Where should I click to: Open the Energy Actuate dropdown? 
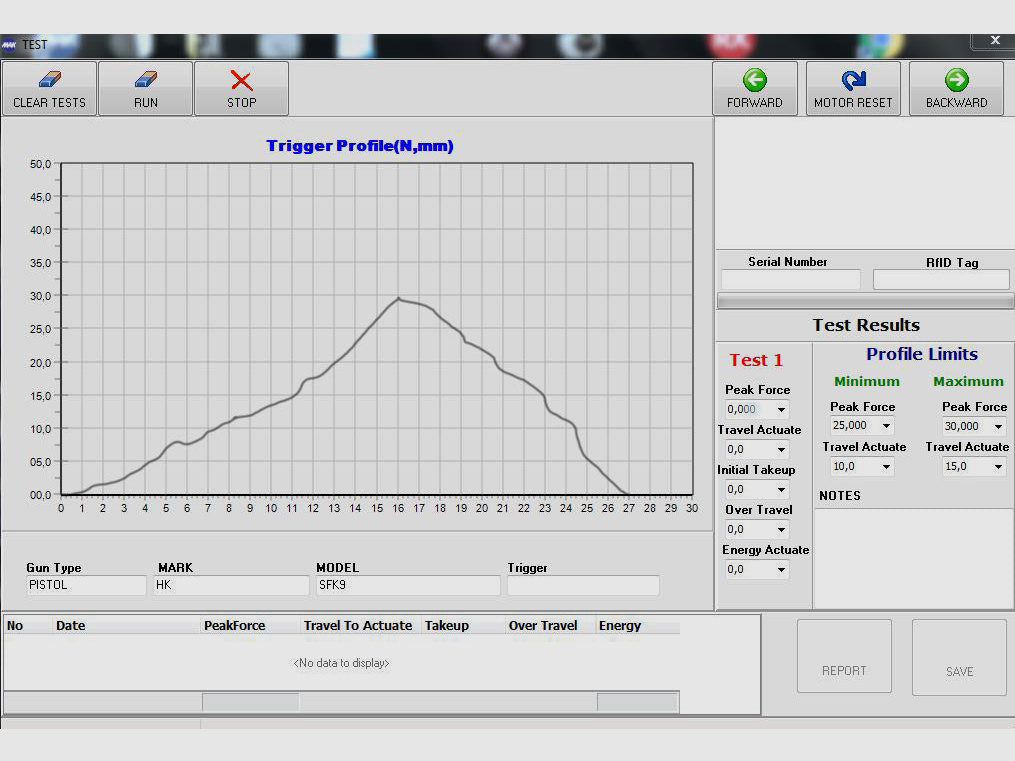(x=781, y=570)
